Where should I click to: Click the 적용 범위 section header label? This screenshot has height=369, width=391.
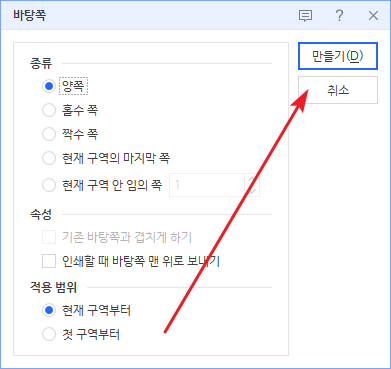tap(53, 287)
